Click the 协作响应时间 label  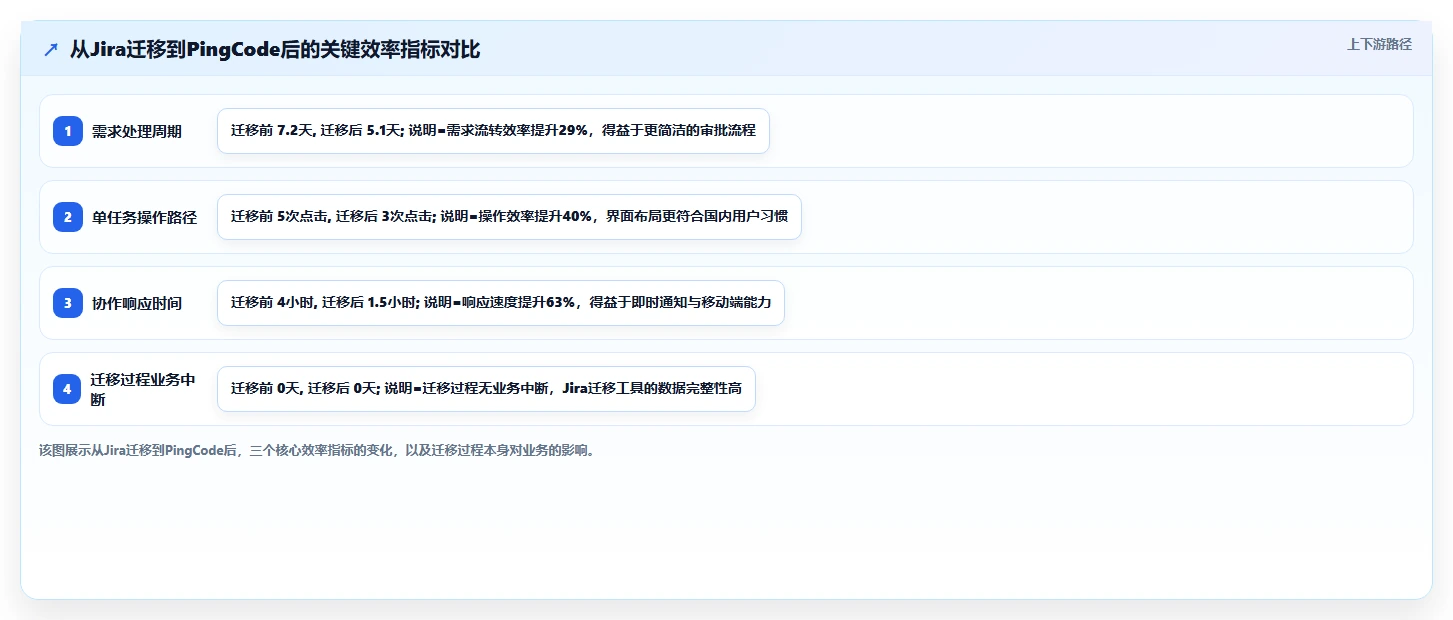(x=137, y=303)
